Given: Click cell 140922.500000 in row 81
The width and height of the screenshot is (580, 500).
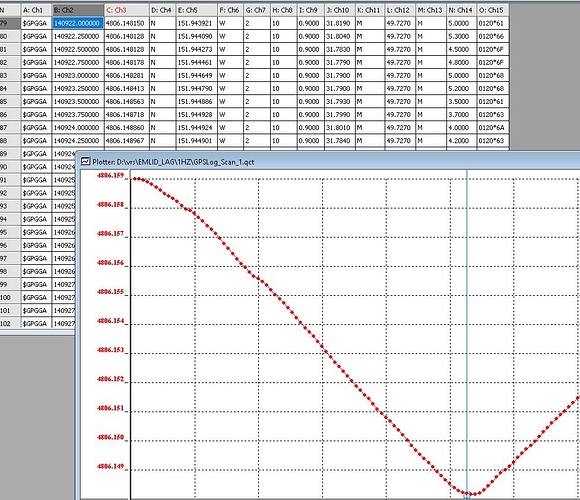Looking at the screenshot, I should click(x=78, y=49).
